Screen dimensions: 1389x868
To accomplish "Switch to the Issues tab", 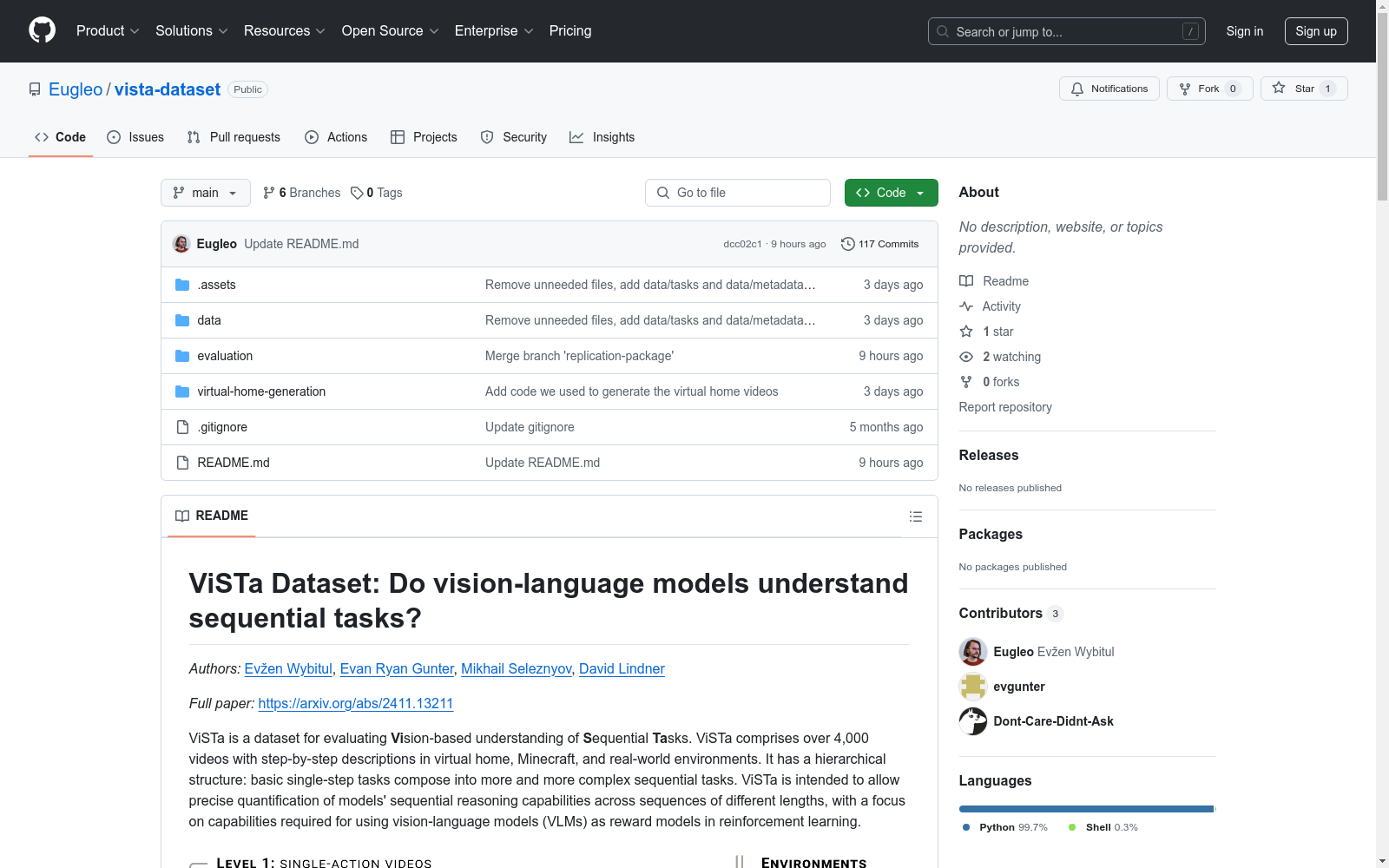I will 135,137.
